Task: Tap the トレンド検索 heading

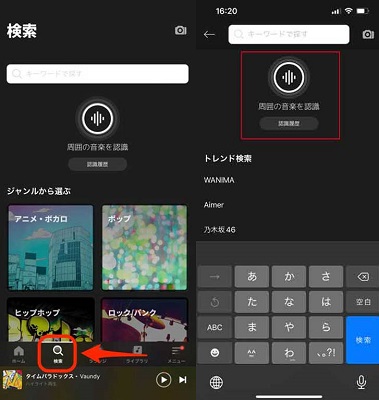Action: coord(228,159)
